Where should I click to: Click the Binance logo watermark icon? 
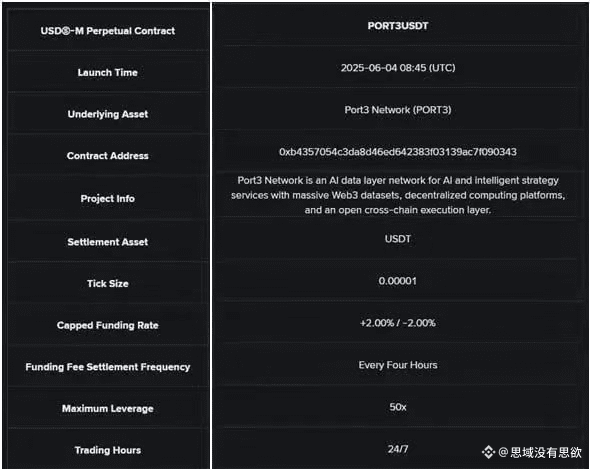tap(488, 452)
